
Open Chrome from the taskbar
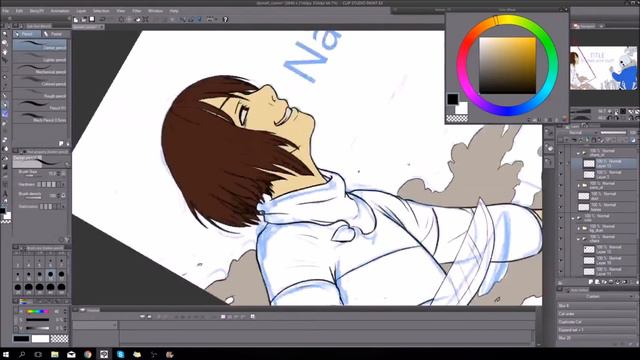pos(88,354)
